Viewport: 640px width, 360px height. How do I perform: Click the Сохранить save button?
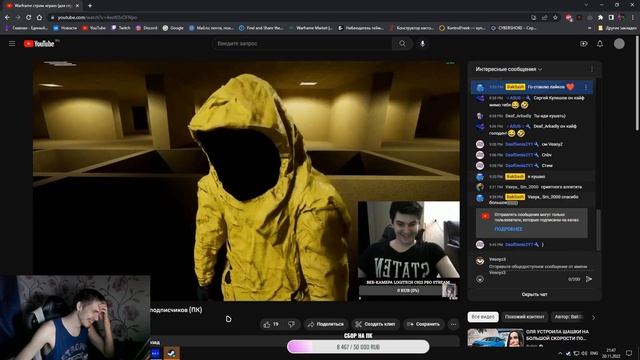click(x=424, y=324)
